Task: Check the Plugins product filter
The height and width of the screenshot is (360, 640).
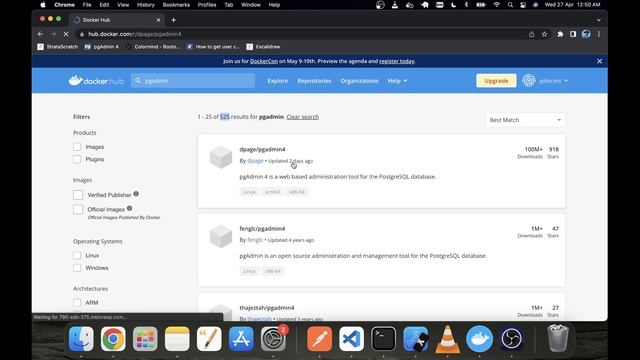Action: [x=77, y=159]
